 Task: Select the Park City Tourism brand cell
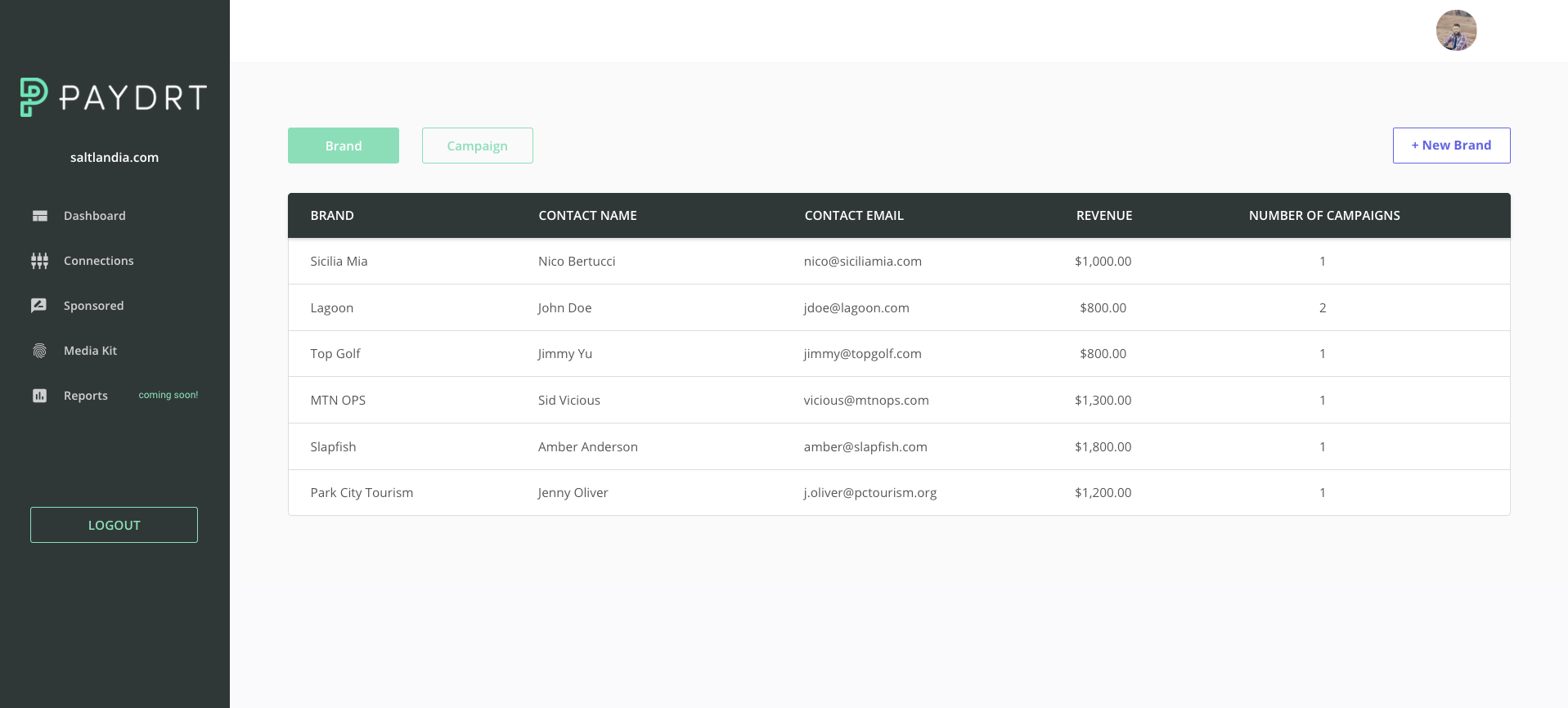(362, 493)
